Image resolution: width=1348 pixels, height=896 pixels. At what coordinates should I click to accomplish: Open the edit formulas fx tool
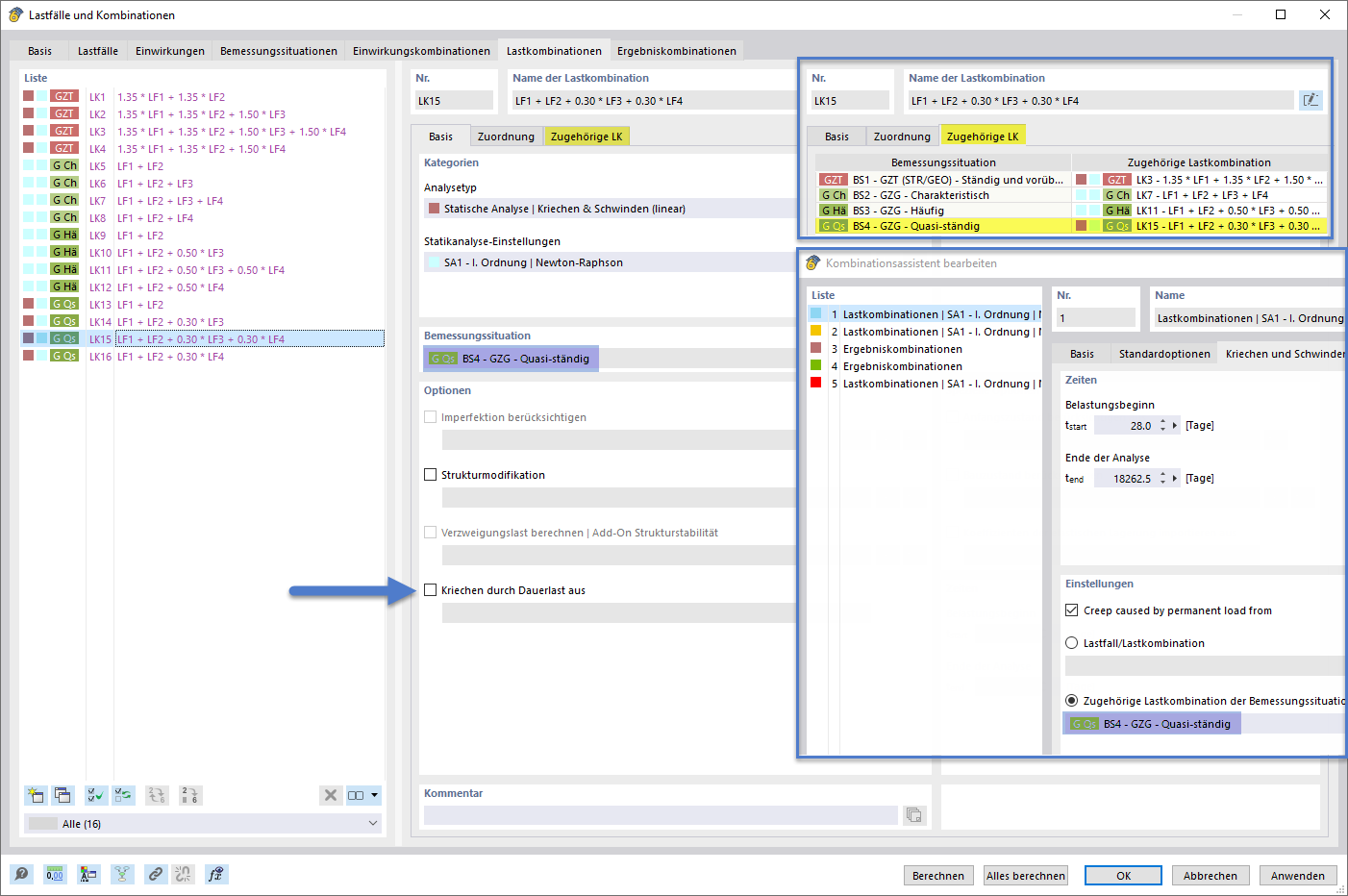216,874
